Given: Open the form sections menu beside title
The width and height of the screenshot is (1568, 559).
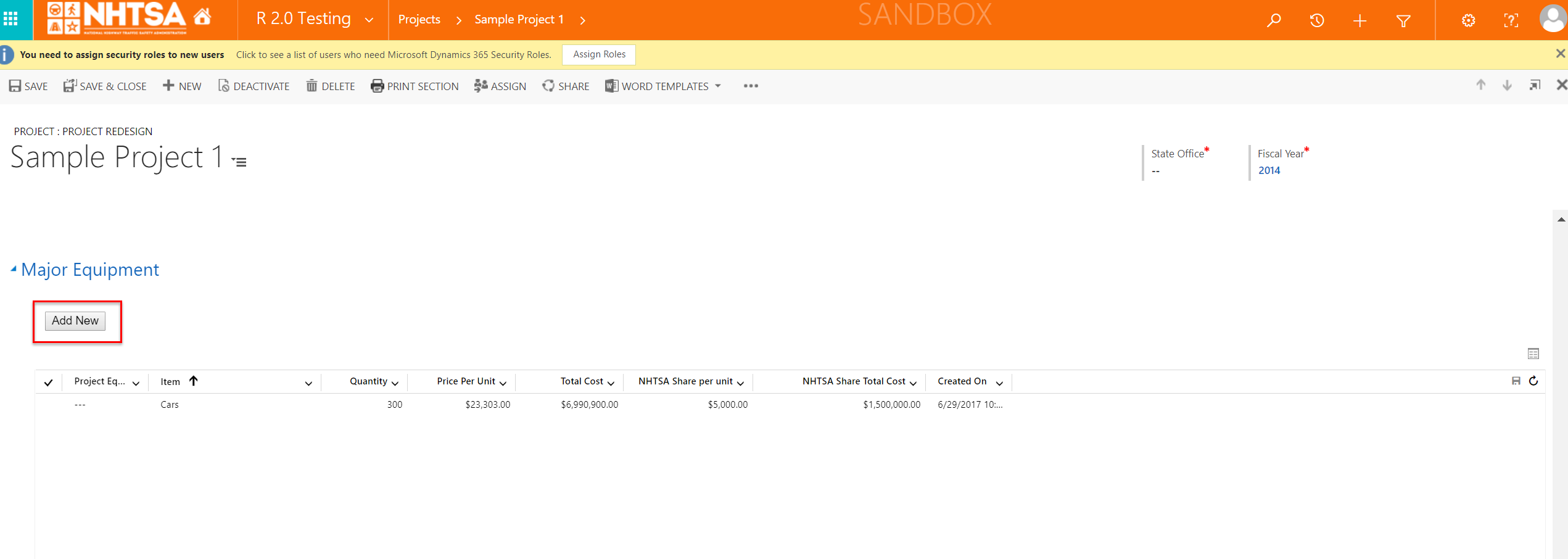Looking at the screenshot, I should tap(239, 162).
